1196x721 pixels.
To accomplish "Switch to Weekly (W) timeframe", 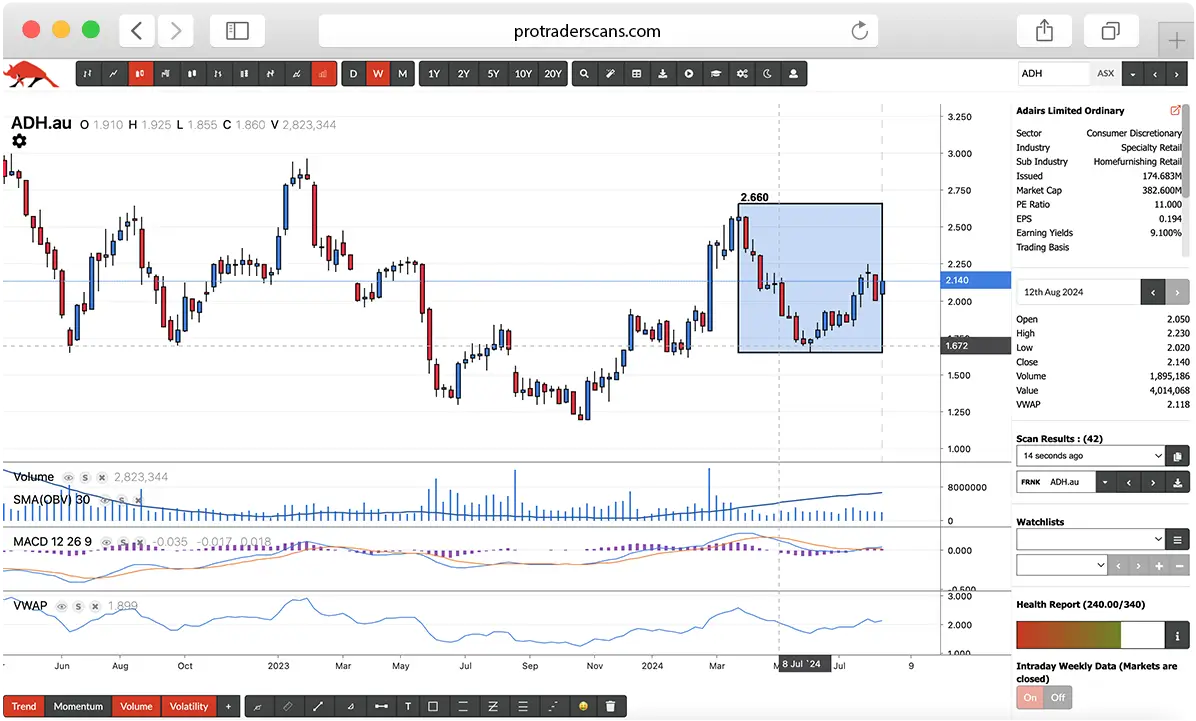I will pyautogui.click(x=378, y=74).
